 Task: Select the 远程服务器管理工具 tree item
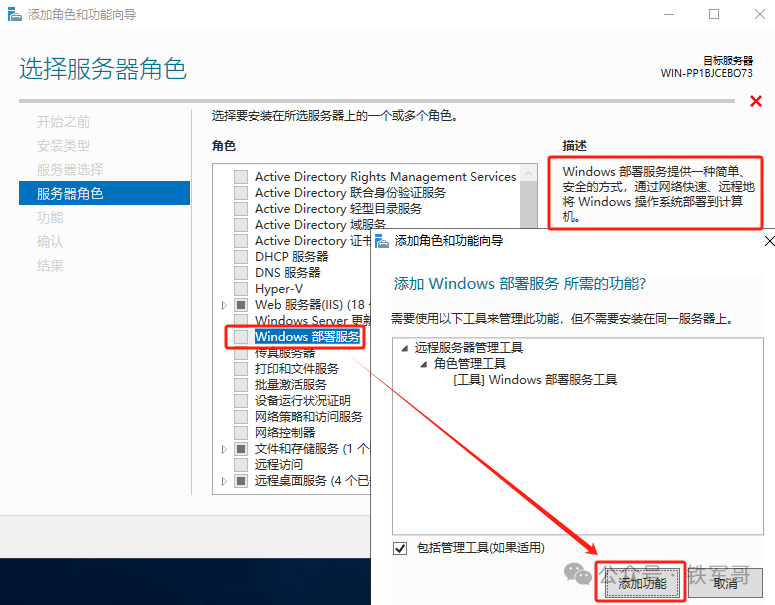[x=469, y=347]
